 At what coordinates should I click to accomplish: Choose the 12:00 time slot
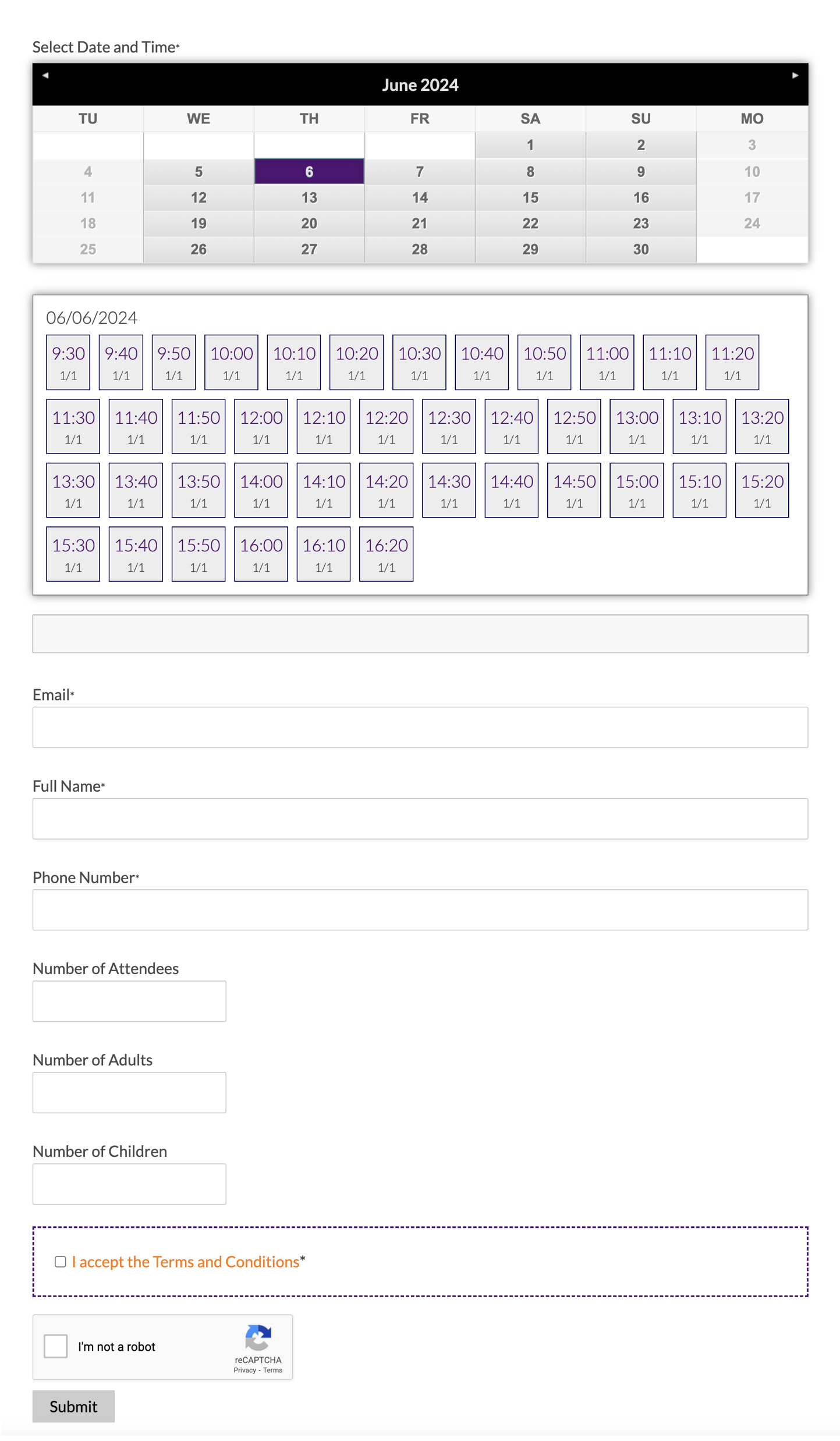[x=261, y=426]
